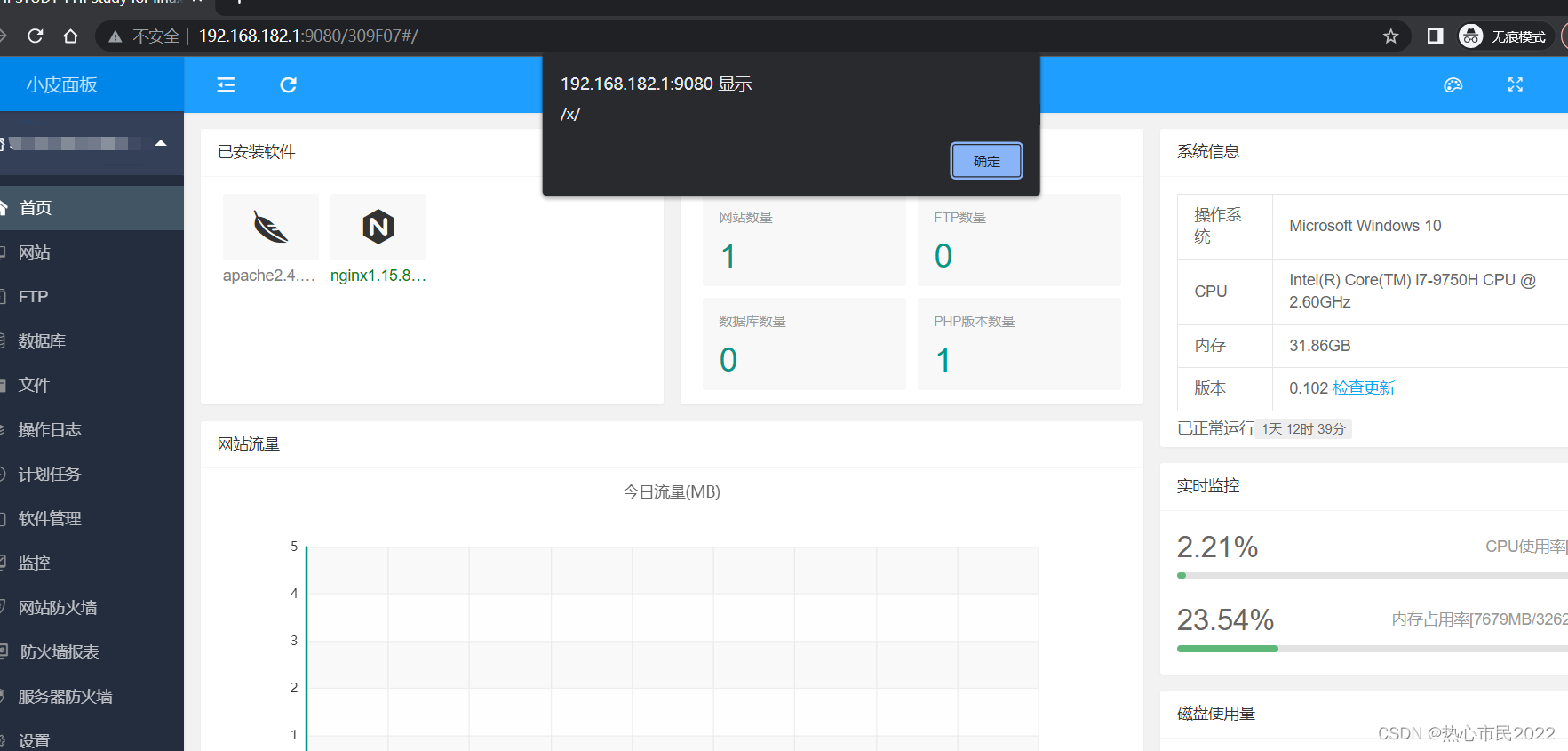1568x751 pixels.
Task: Open the 软件管理 sidebar item
Action: [92, 519]
